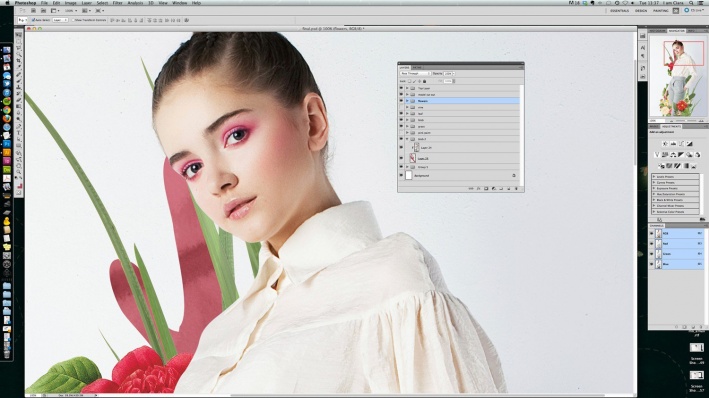
Task: Add a Curves adjustment
Action: (x=681, y=144)
